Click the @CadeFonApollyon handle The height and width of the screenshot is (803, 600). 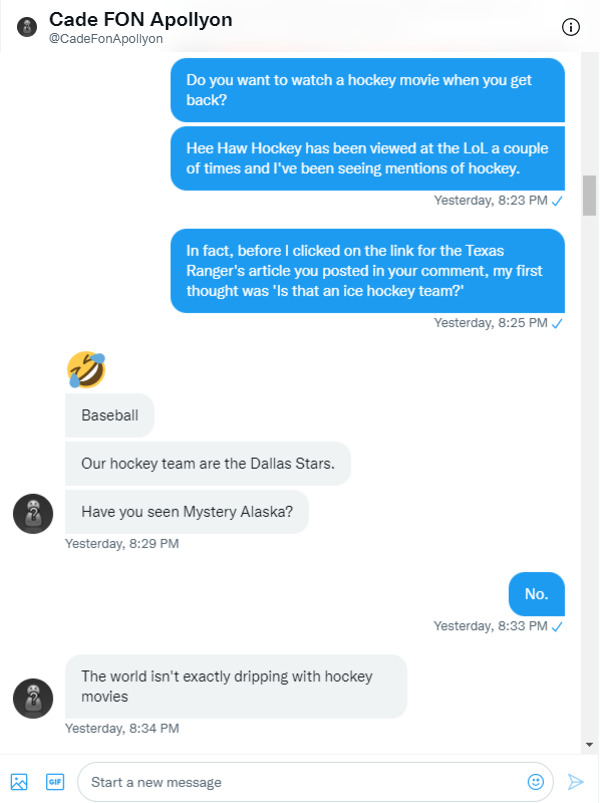click(x=105, y=39)
